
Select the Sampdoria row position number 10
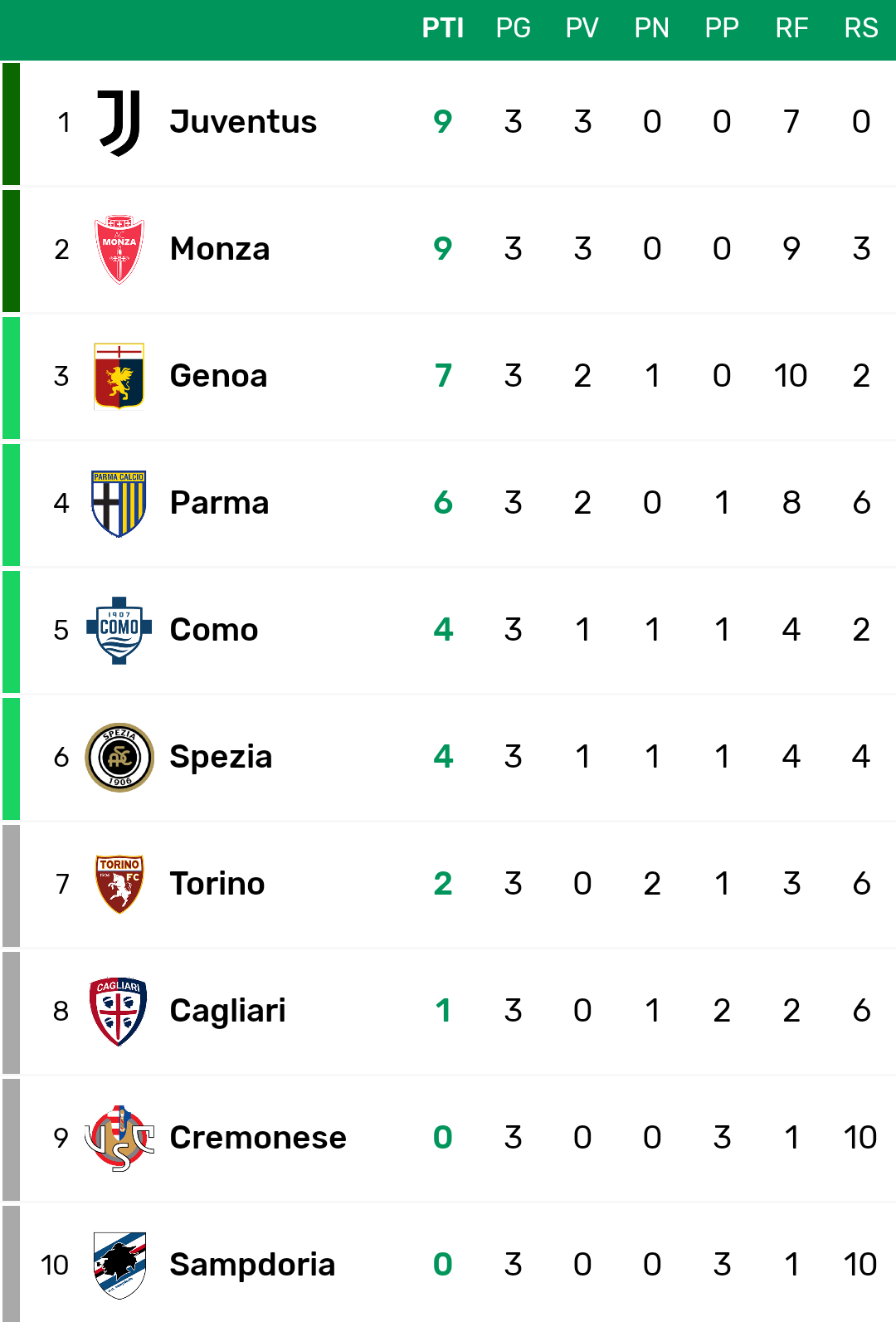pos(55,1266)
